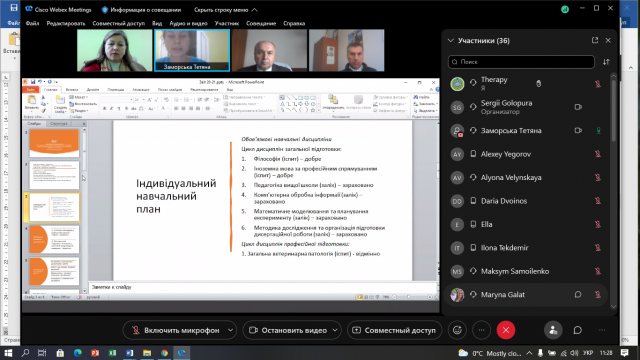Click the Совместный доступ share button

pyautogui.click(x=394, y=330)
